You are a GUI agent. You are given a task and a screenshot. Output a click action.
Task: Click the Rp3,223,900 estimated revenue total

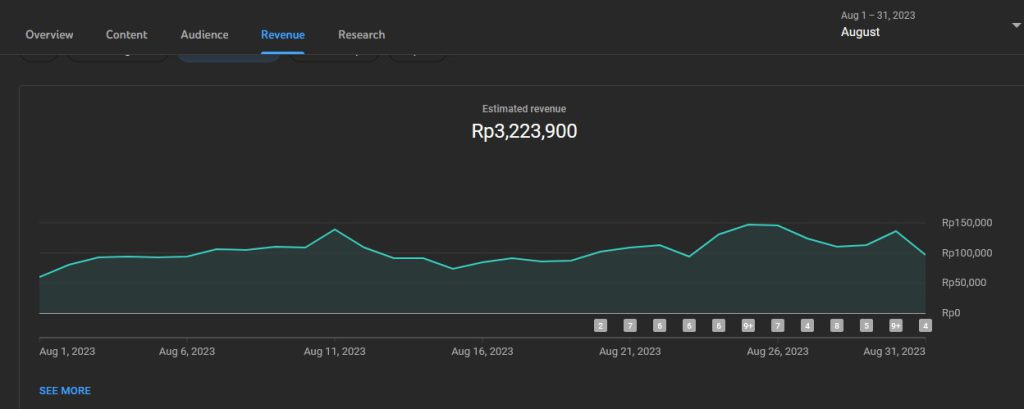524,131
